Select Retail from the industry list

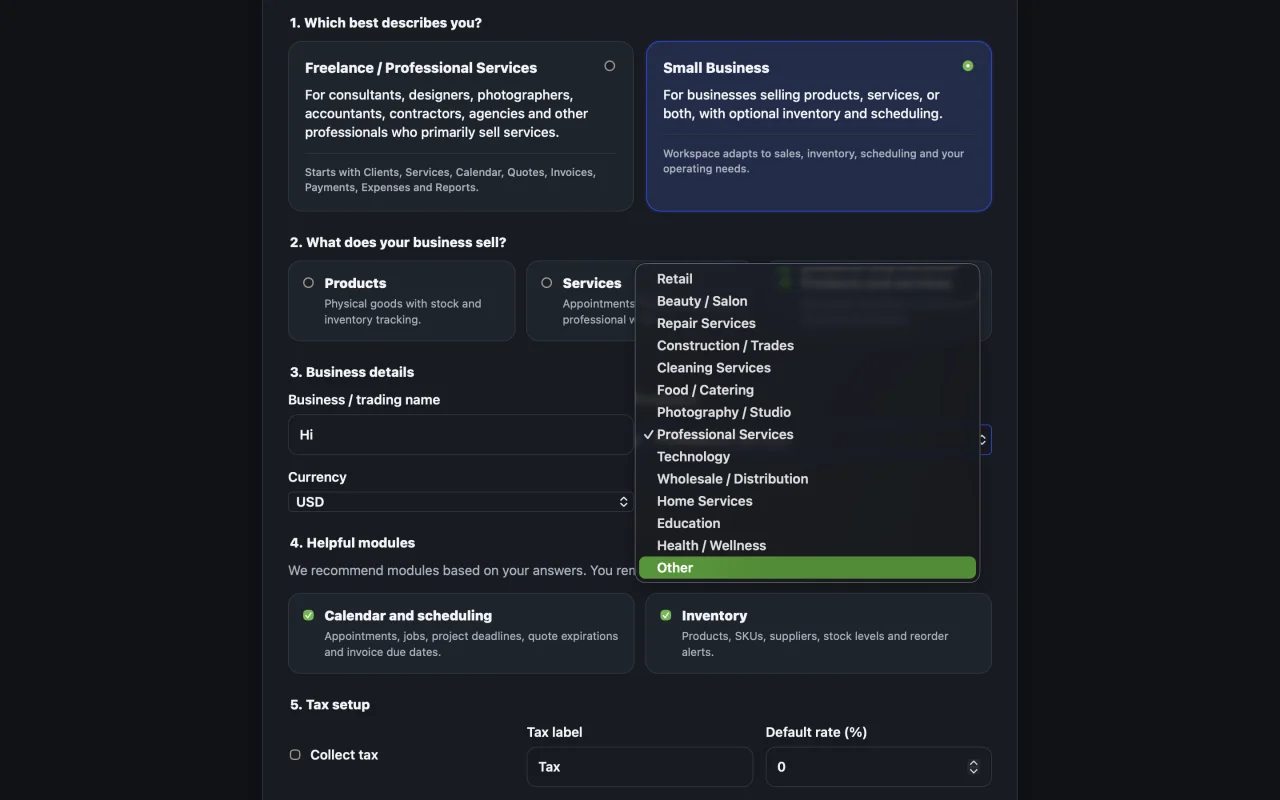(807, 279)
